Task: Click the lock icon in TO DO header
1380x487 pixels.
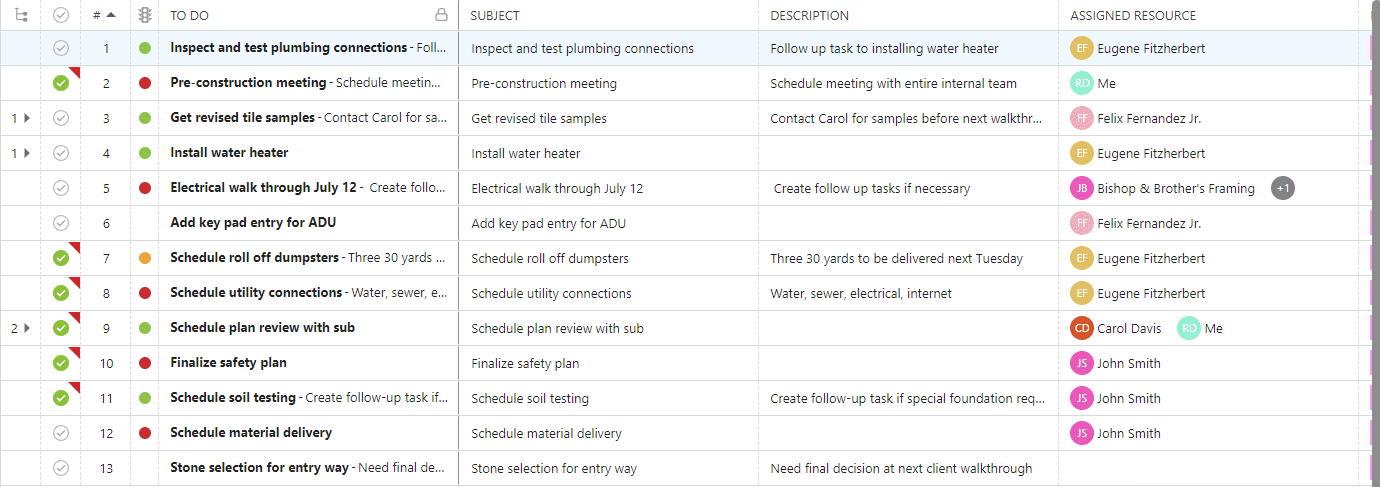Action: click(441, 15)
